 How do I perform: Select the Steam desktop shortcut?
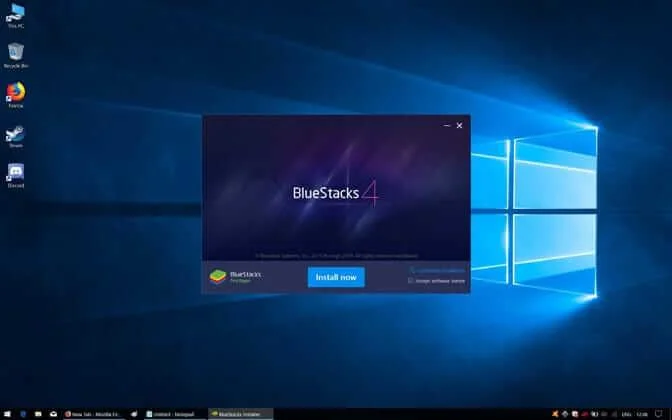16,137
